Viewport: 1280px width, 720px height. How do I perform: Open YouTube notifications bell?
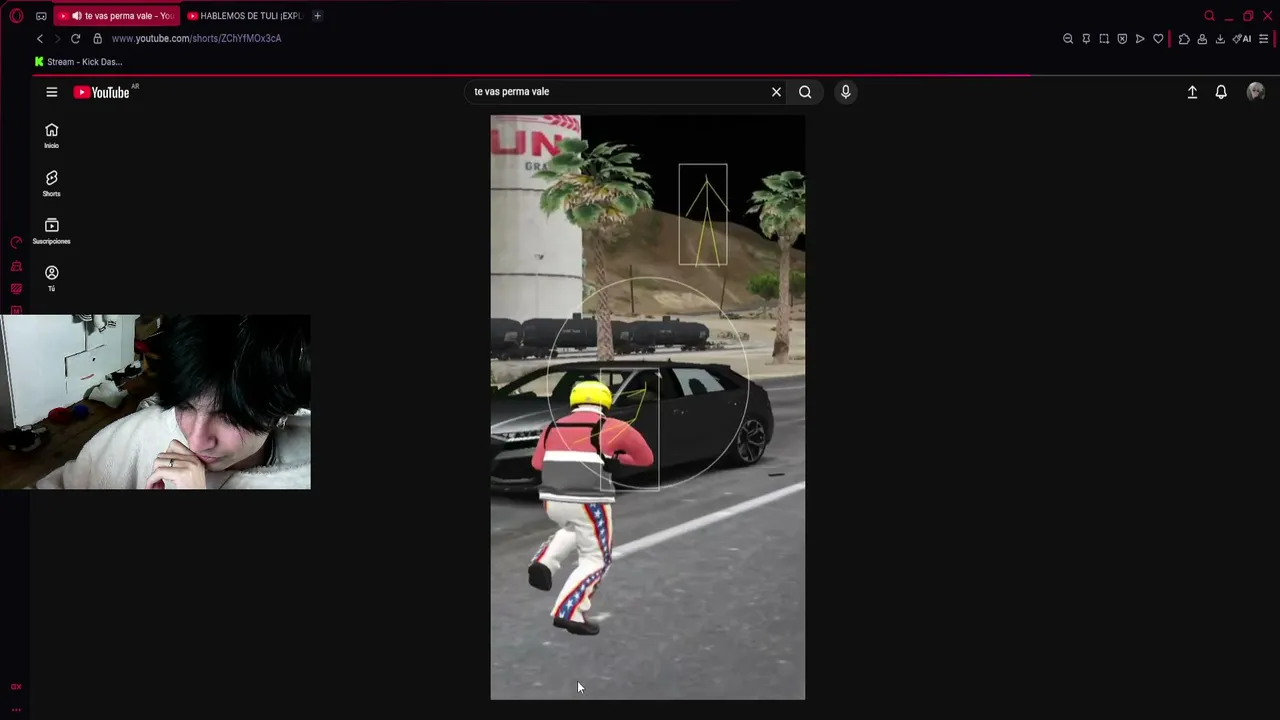(1221, 92)
